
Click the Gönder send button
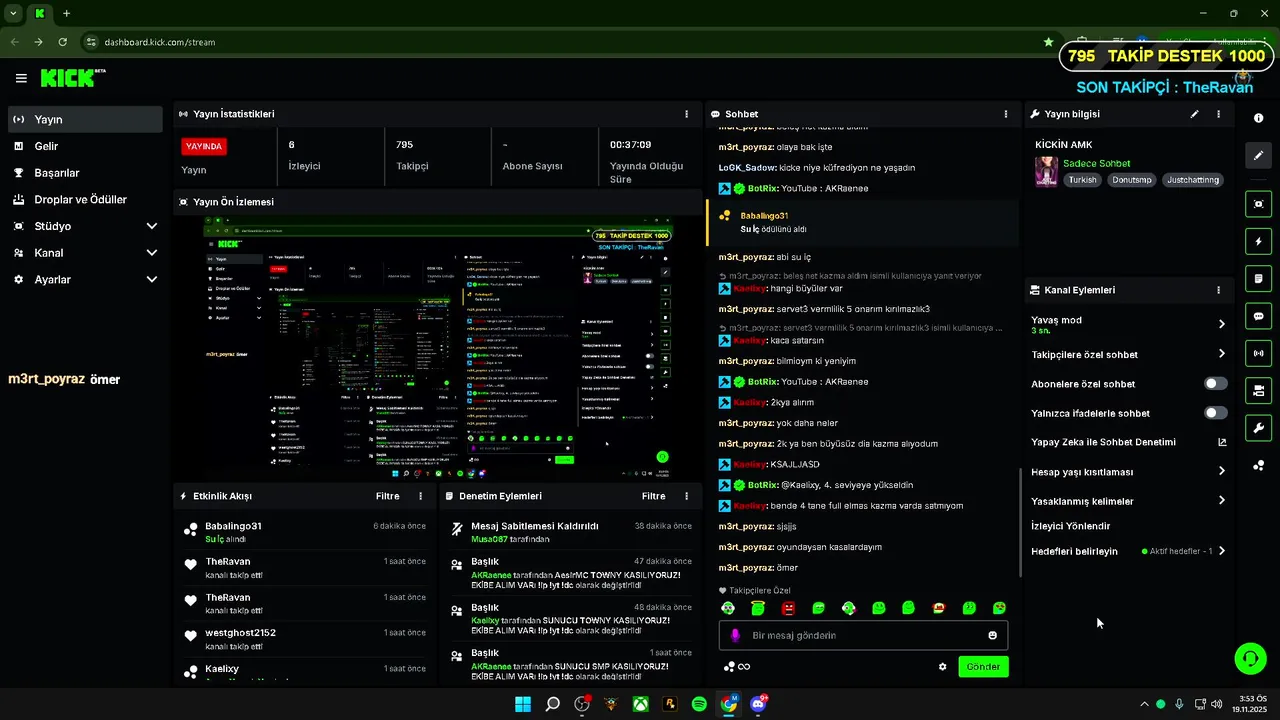[983, 667]
